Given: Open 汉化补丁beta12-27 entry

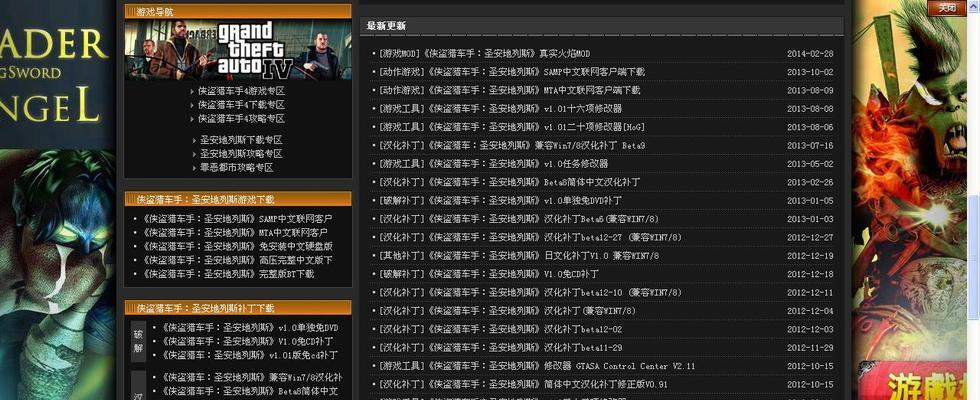Looking at the screenshot, I should pyautogui.click(x=530, y=238).
